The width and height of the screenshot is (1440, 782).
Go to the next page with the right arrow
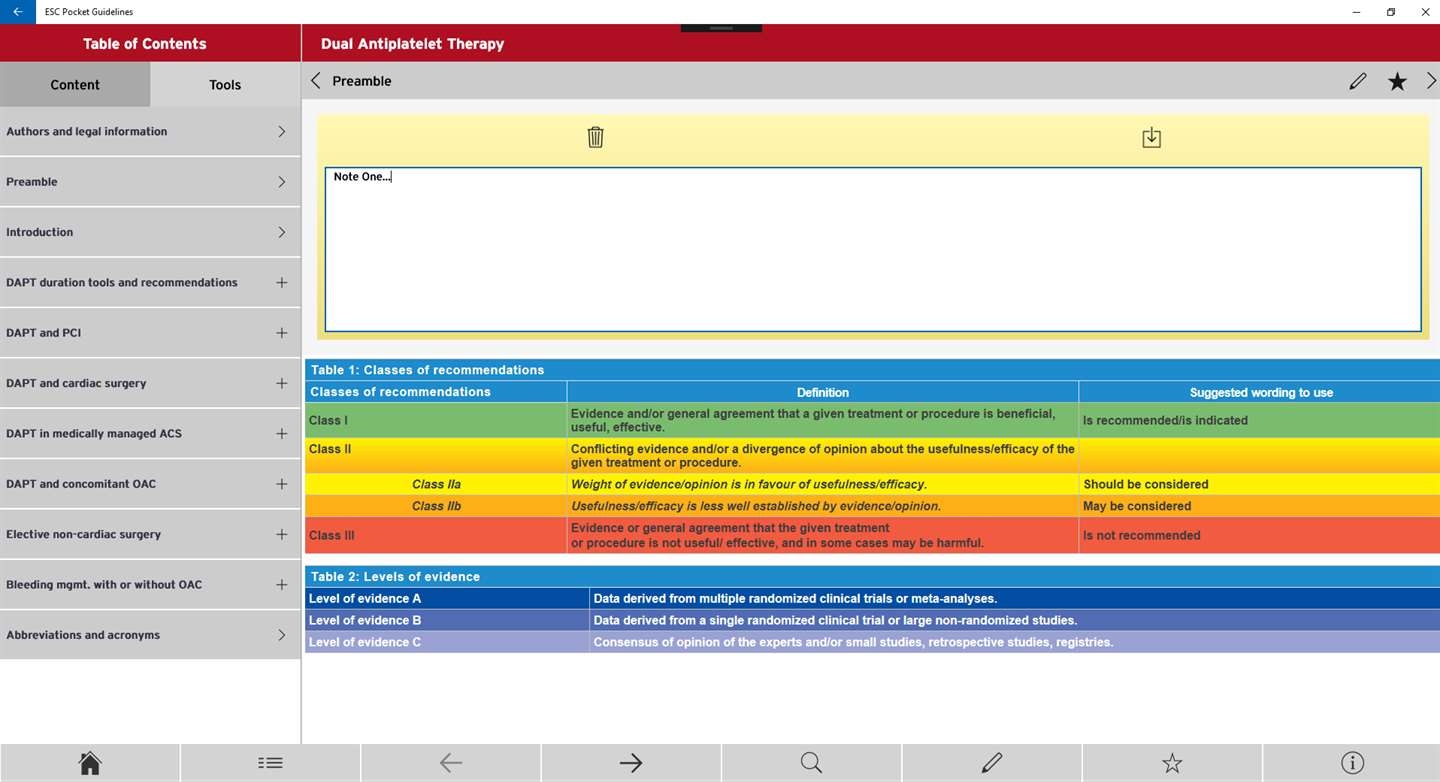point(630,763)
